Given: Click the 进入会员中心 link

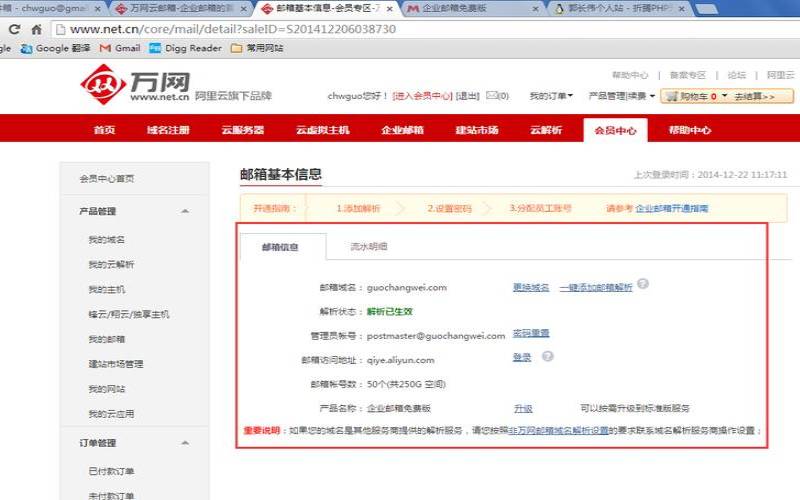Looking at the screenshot, I should point(422,95).
